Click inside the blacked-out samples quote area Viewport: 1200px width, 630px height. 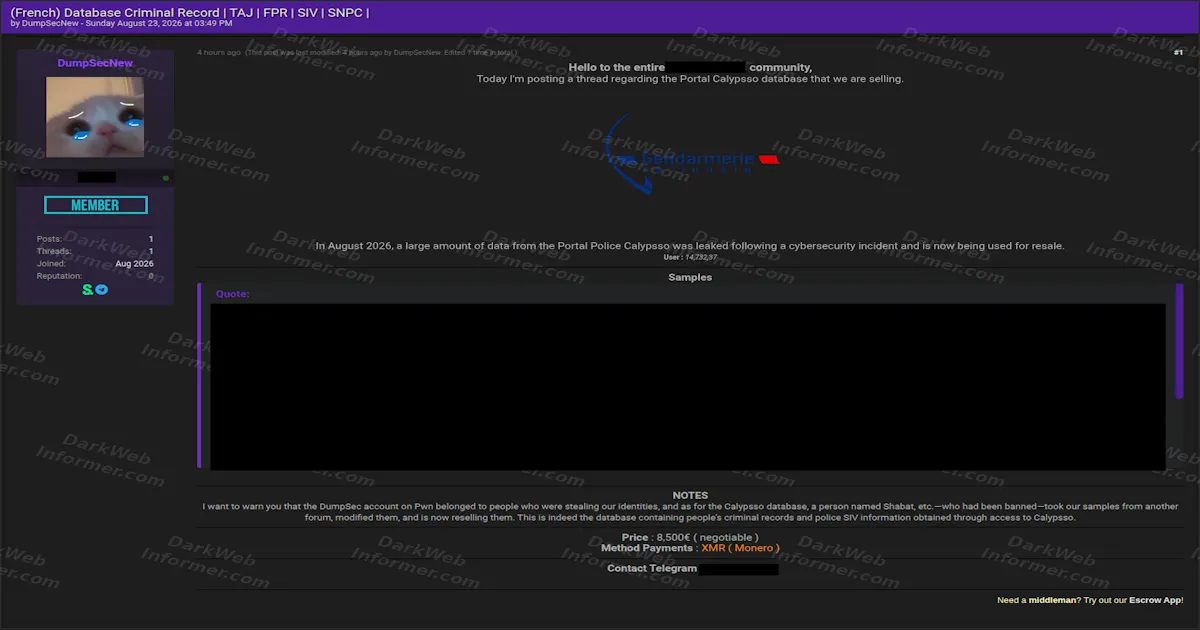688,387
